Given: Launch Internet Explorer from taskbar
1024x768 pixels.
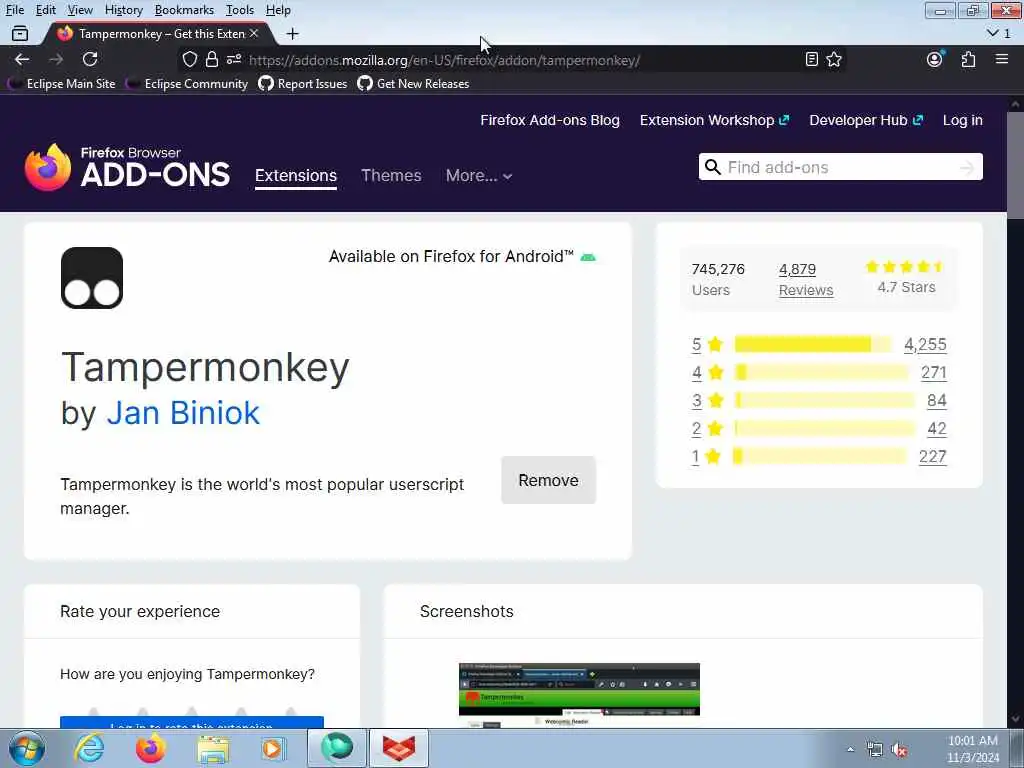Looking at the screenshot, I should [x=89, y=748].
